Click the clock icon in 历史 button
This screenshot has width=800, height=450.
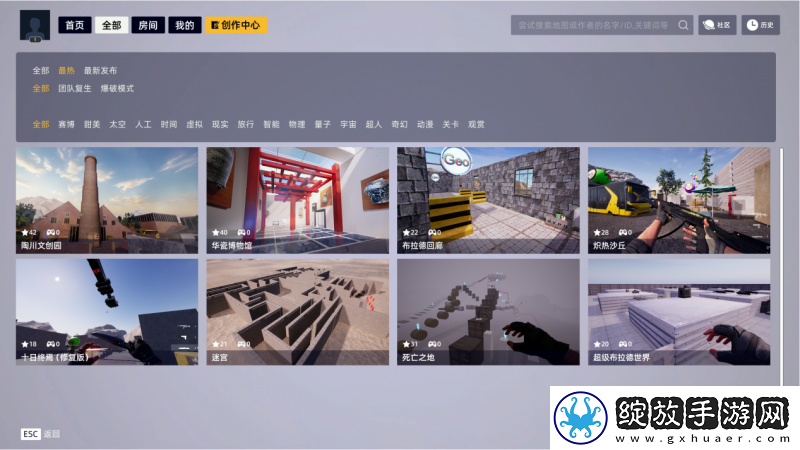752,25
